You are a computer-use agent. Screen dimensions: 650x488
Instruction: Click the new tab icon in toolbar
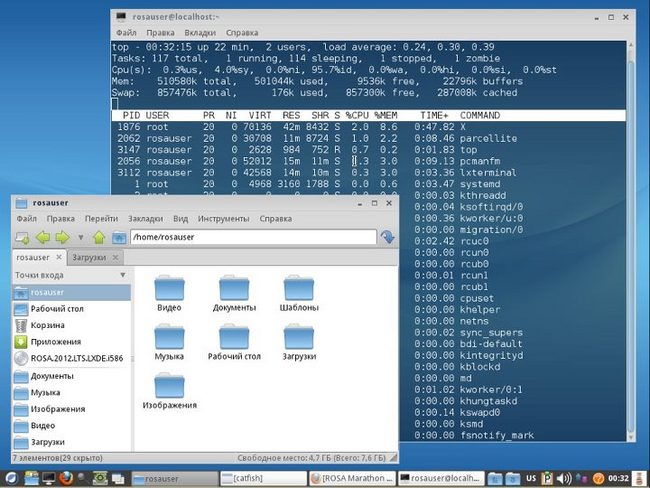(x=21, y=237)
